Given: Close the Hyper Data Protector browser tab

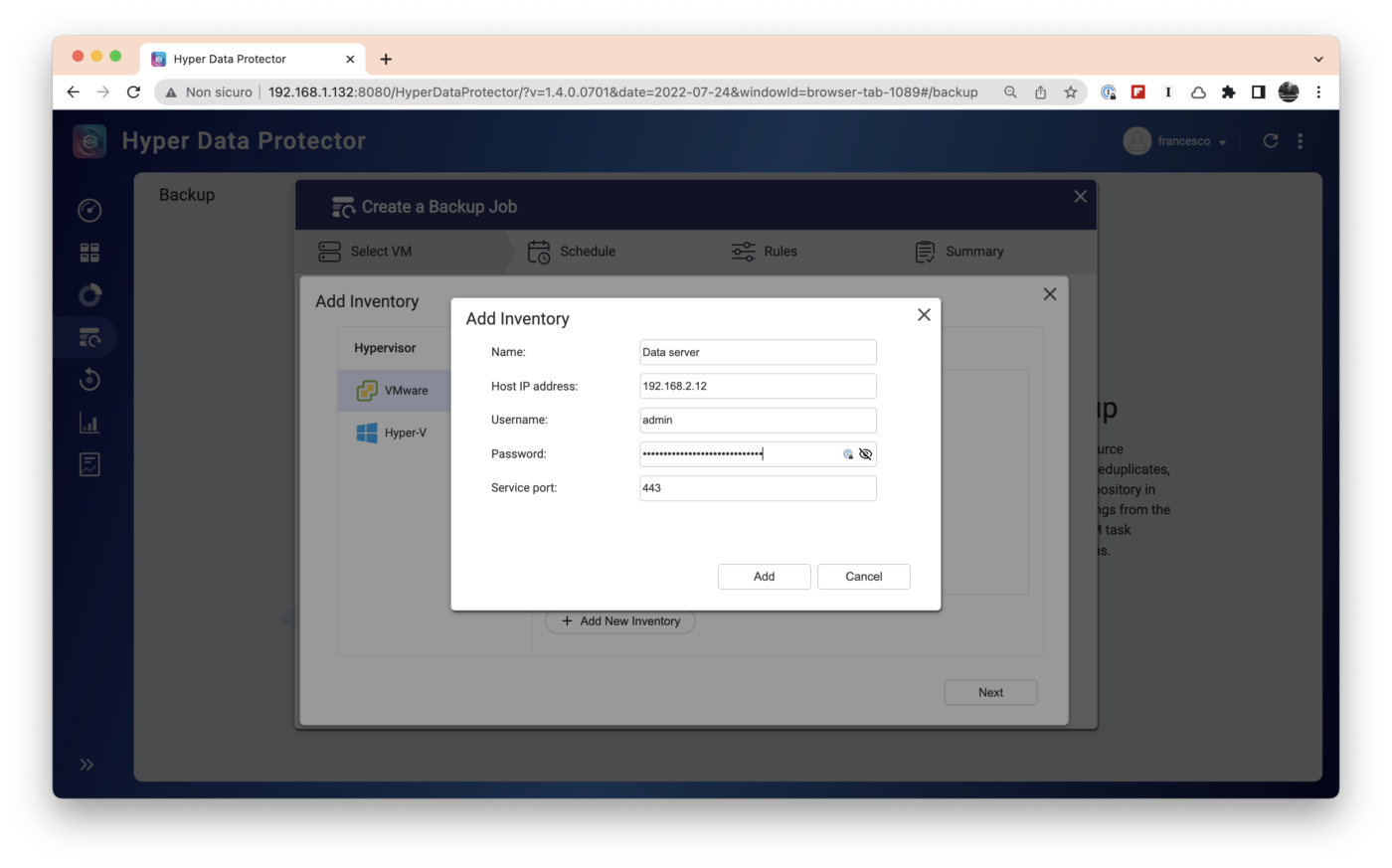Looking at the screenshot, I should tap(350, 60).
